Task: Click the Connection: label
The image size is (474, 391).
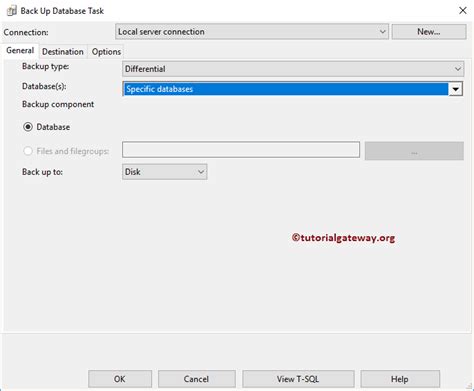Action: [x=26, y=32]
